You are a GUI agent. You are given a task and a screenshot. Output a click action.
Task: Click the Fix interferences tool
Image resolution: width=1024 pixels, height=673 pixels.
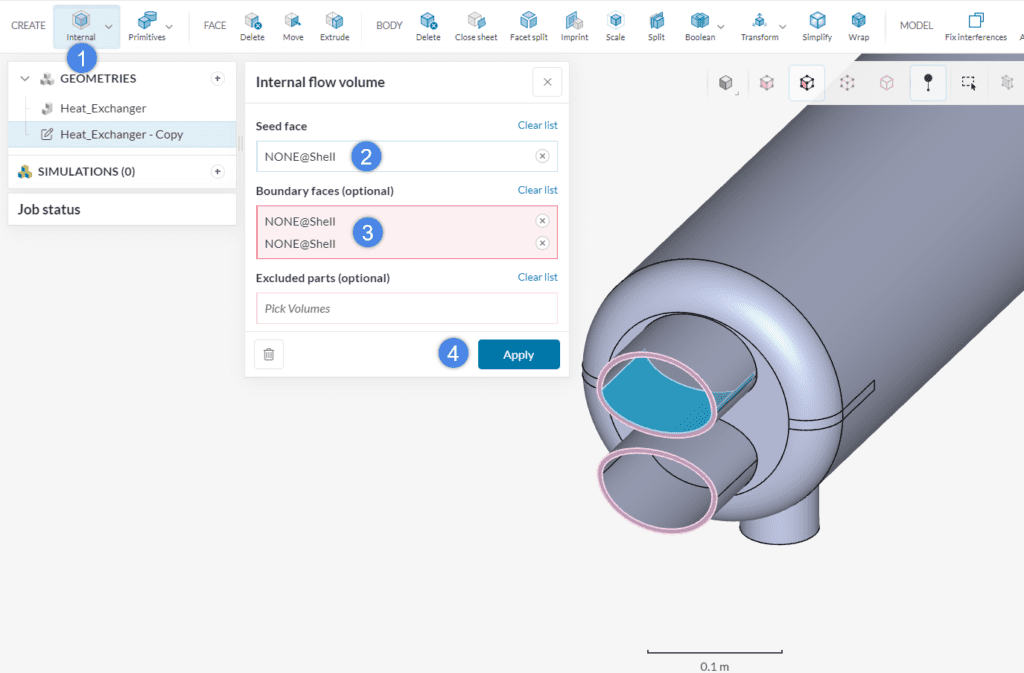(975, 25)
